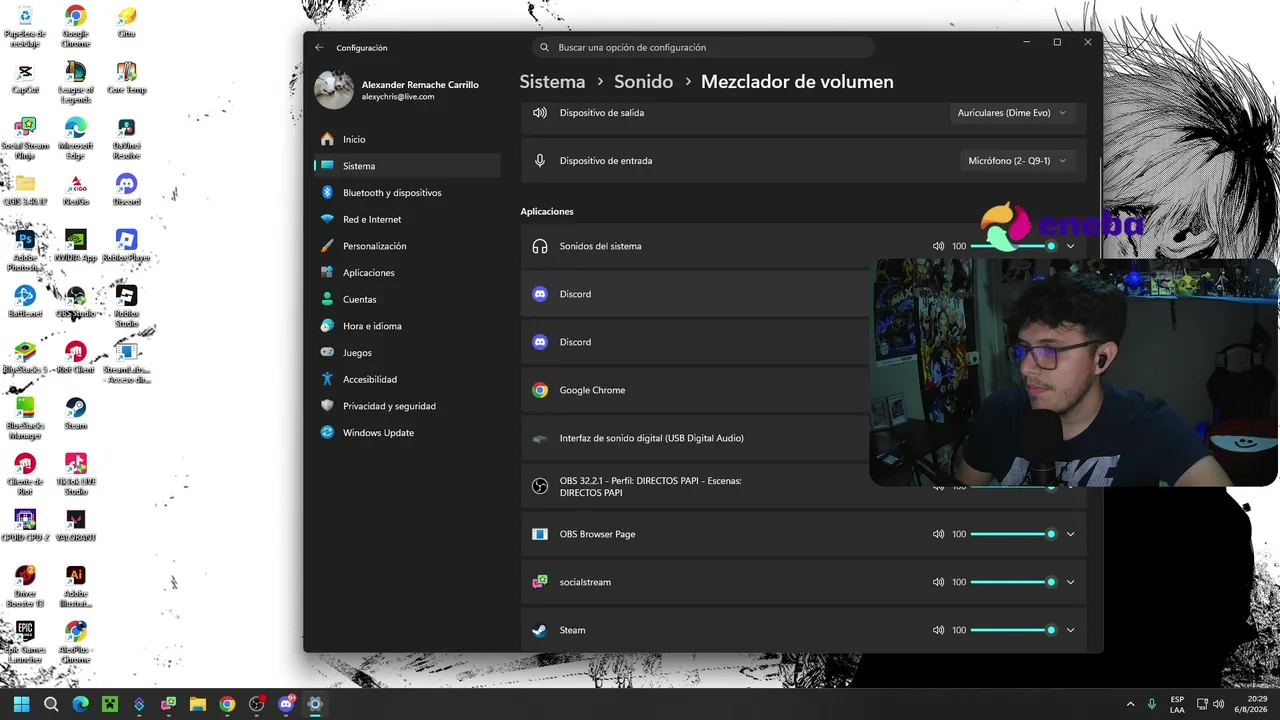Click the Sonidos del sistema volume slider
Image resolution: width=1280 pixels, height=720 pixels.
(x=1013, y=246)
